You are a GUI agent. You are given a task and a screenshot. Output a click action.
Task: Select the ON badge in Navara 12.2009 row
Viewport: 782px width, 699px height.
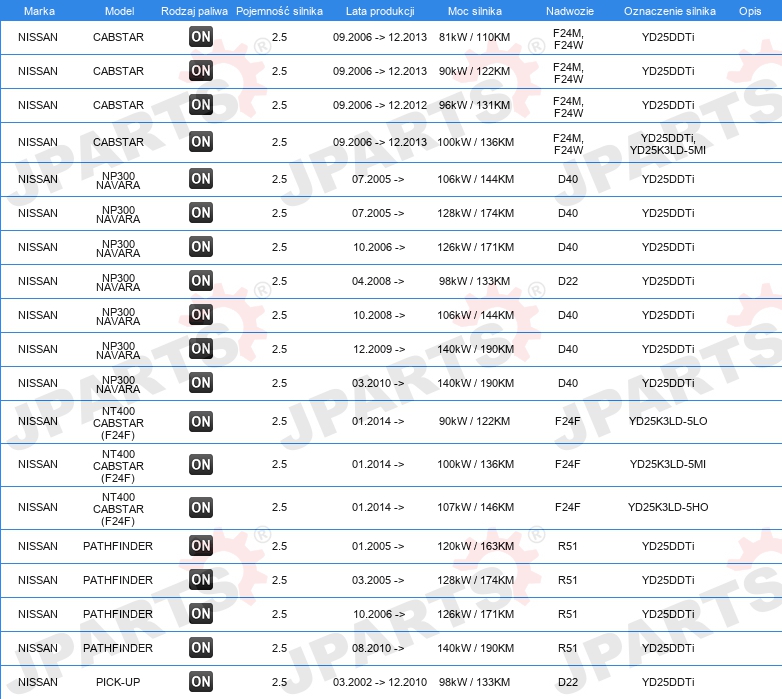point(201,348)
